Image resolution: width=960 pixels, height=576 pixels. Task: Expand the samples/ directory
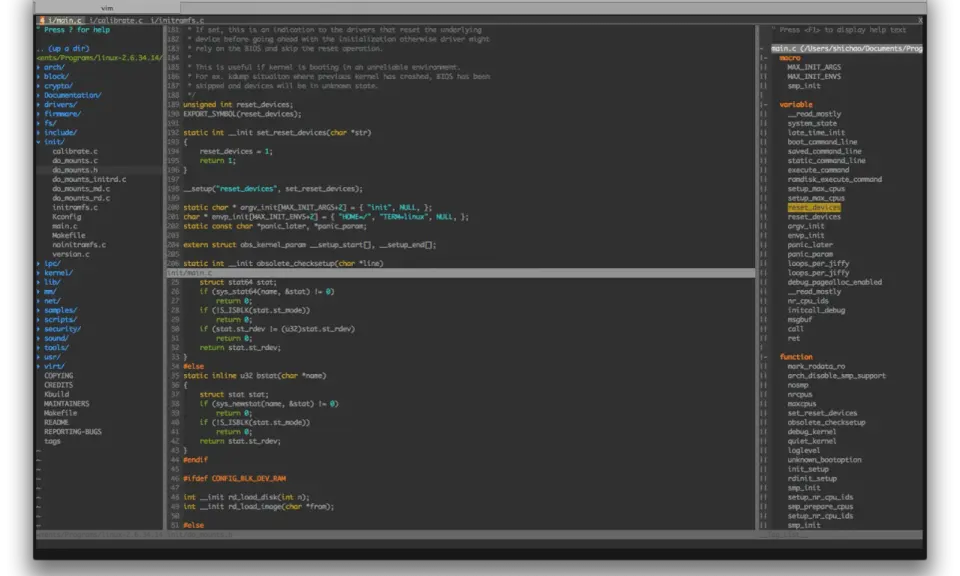(x=60, y=310)
